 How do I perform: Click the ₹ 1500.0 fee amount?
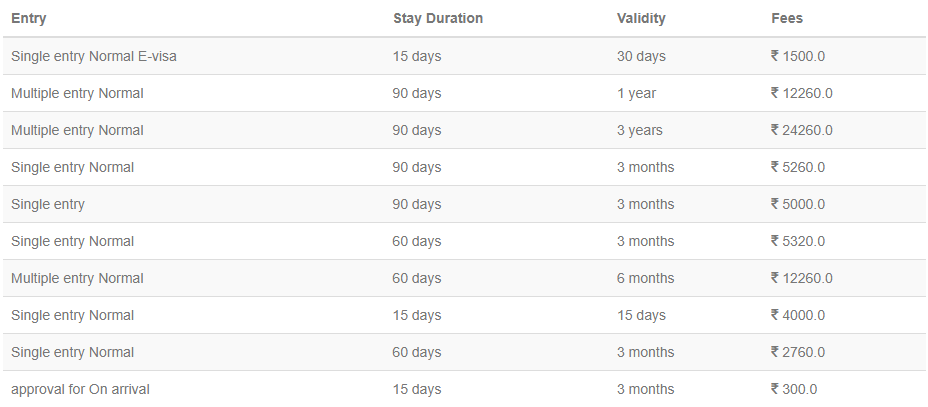798,56
